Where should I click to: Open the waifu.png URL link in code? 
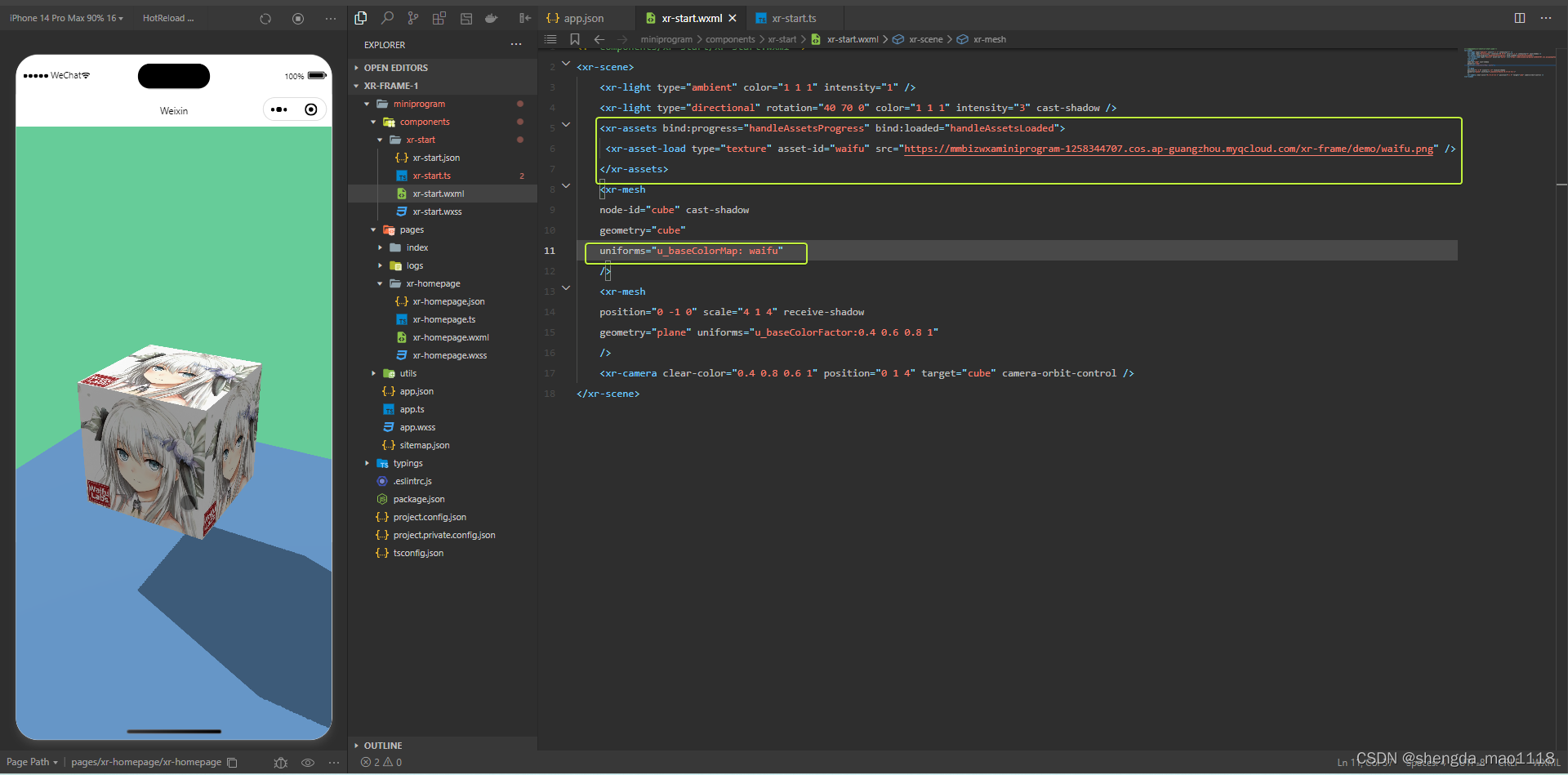tap(1169, 149)
